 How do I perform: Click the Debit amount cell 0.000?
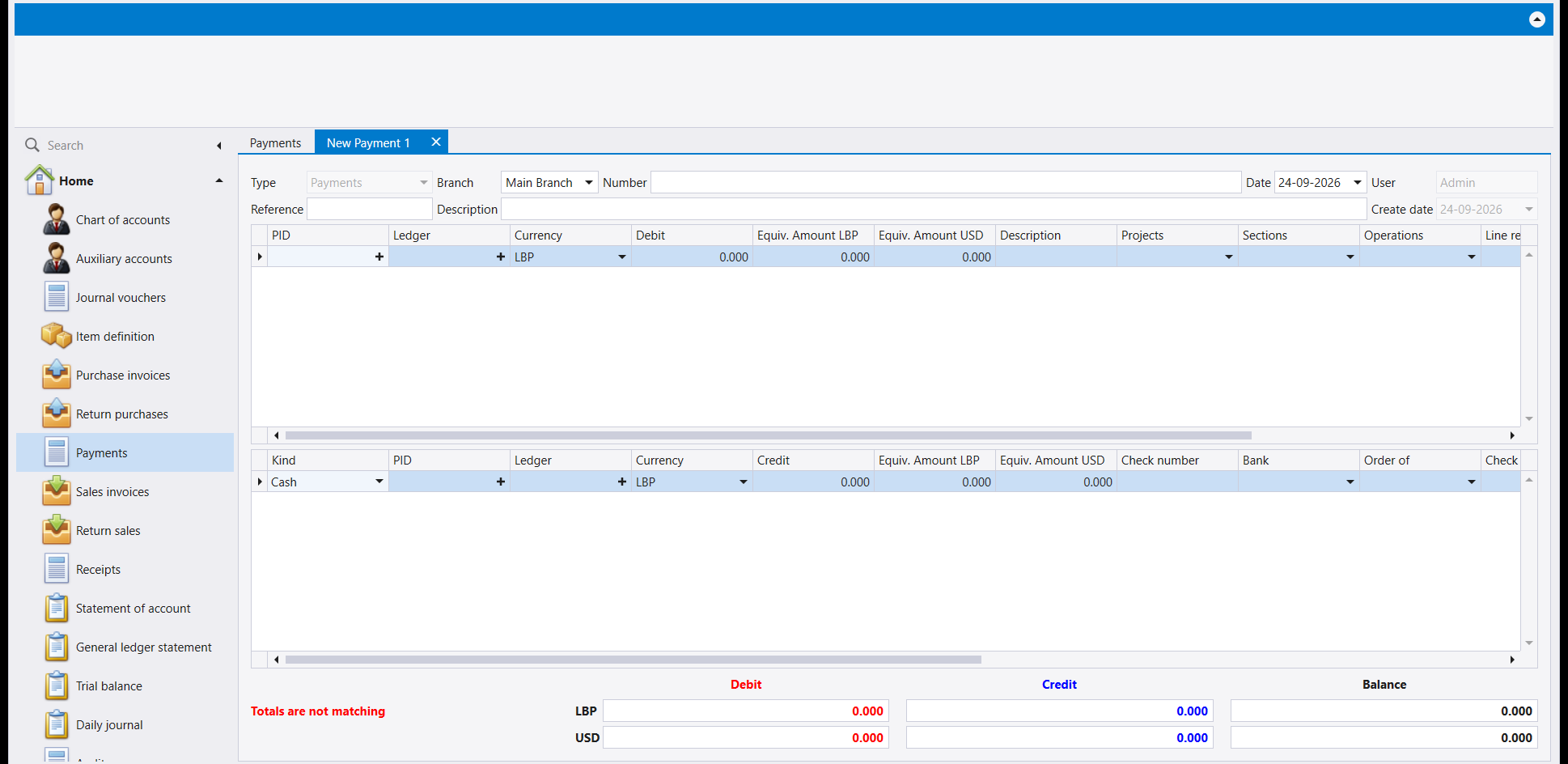click(692, 257)
